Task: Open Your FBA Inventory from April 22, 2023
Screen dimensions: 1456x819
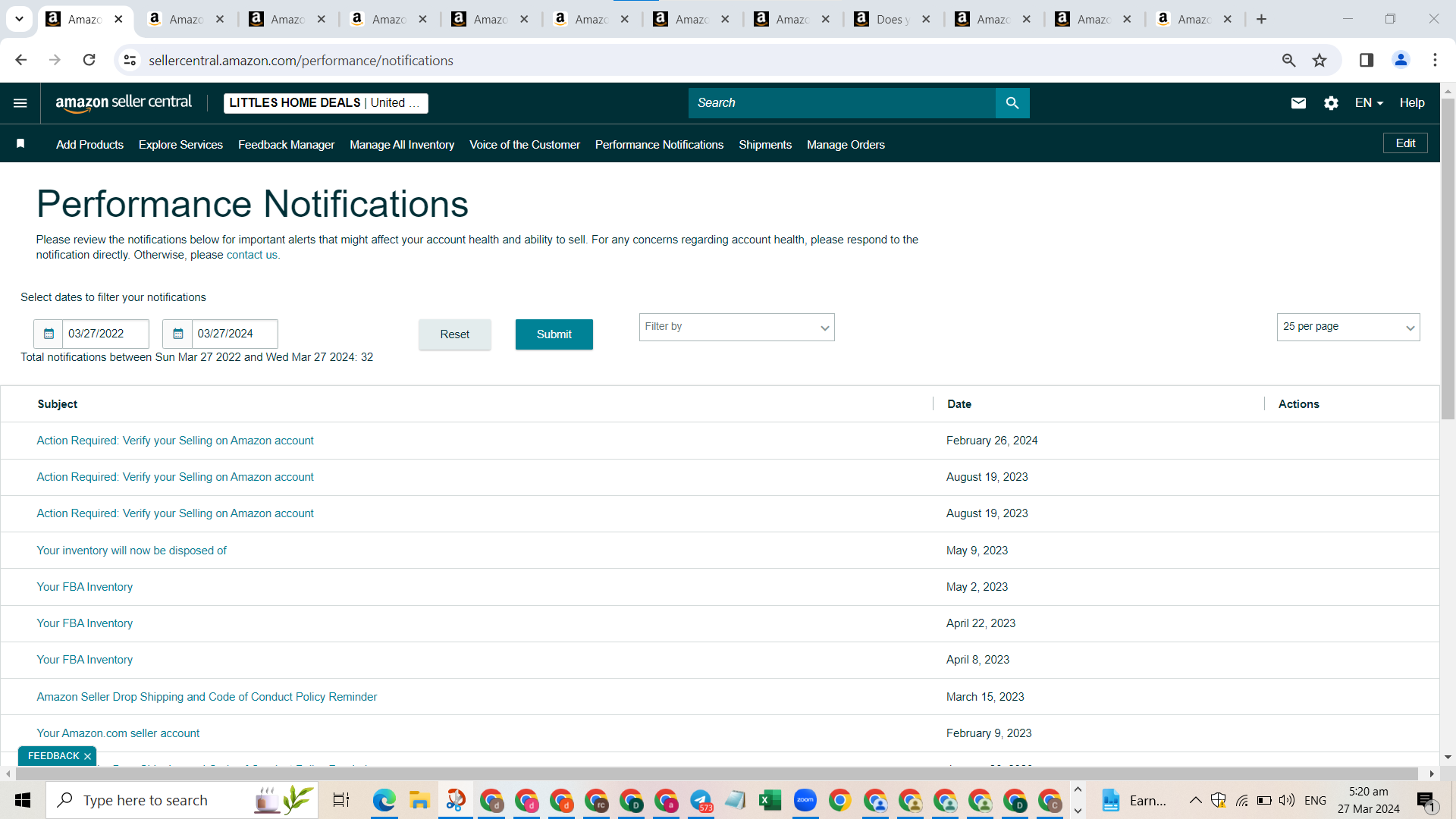Action: tap(85, 623)
